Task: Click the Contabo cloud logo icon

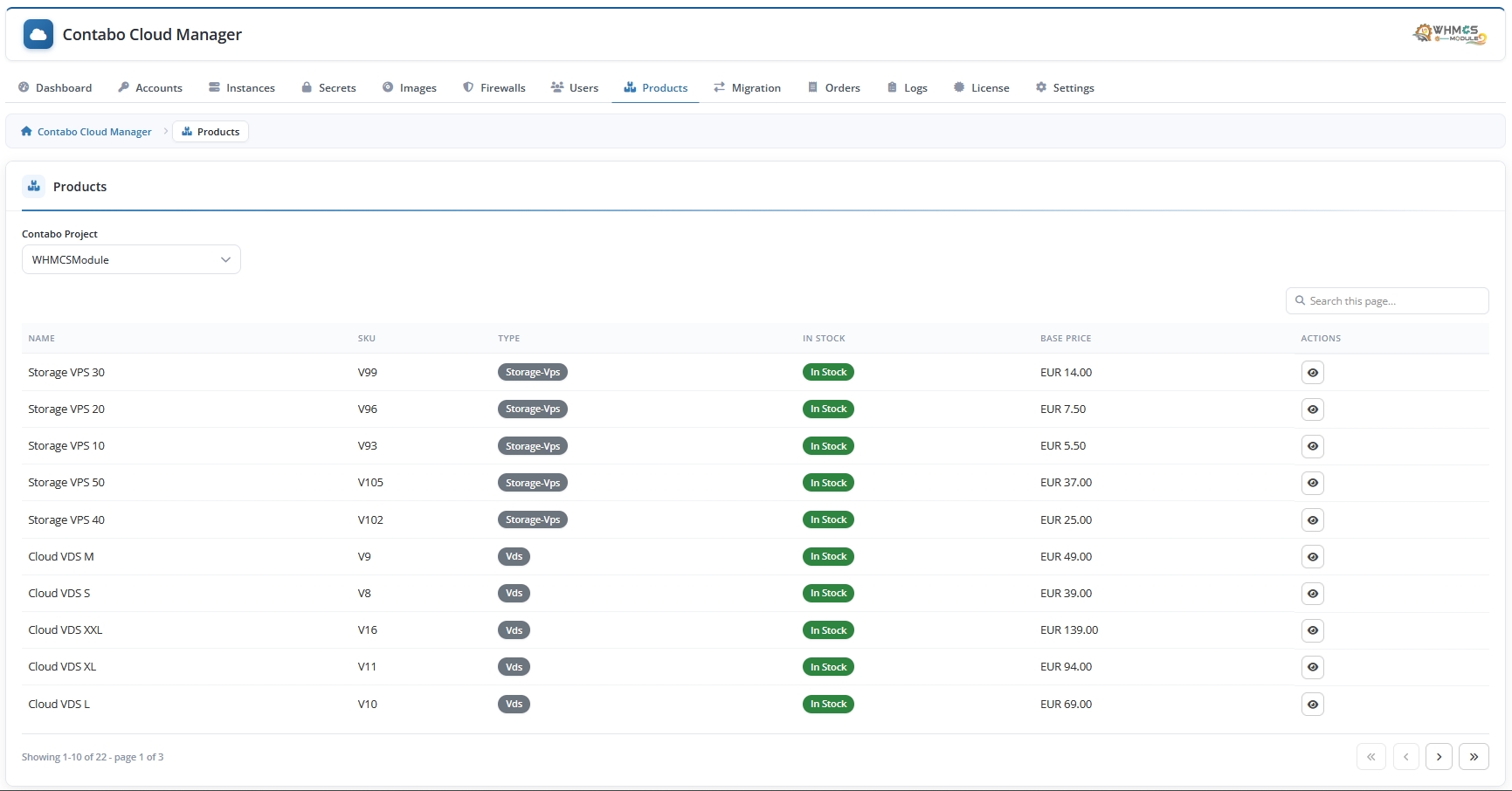Action: coord(38,35)
